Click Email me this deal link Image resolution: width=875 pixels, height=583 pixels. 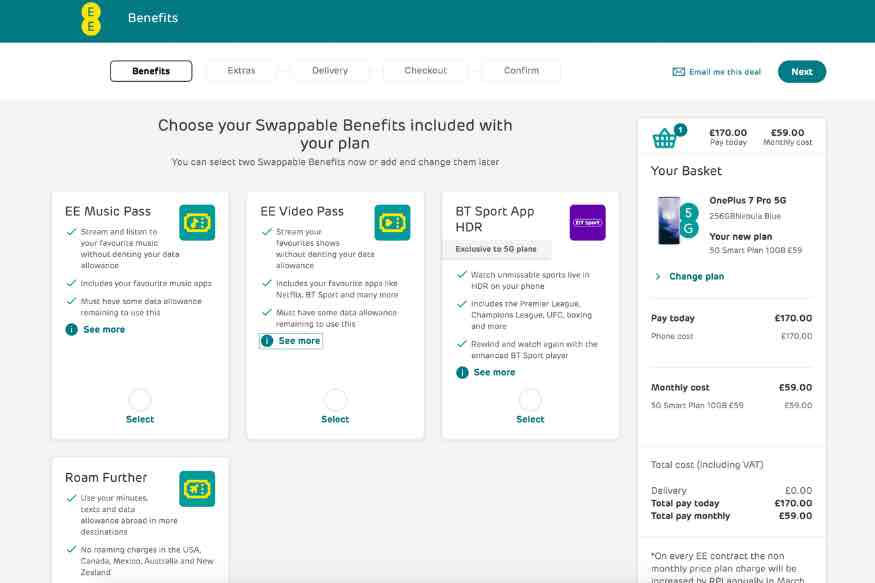725,72
